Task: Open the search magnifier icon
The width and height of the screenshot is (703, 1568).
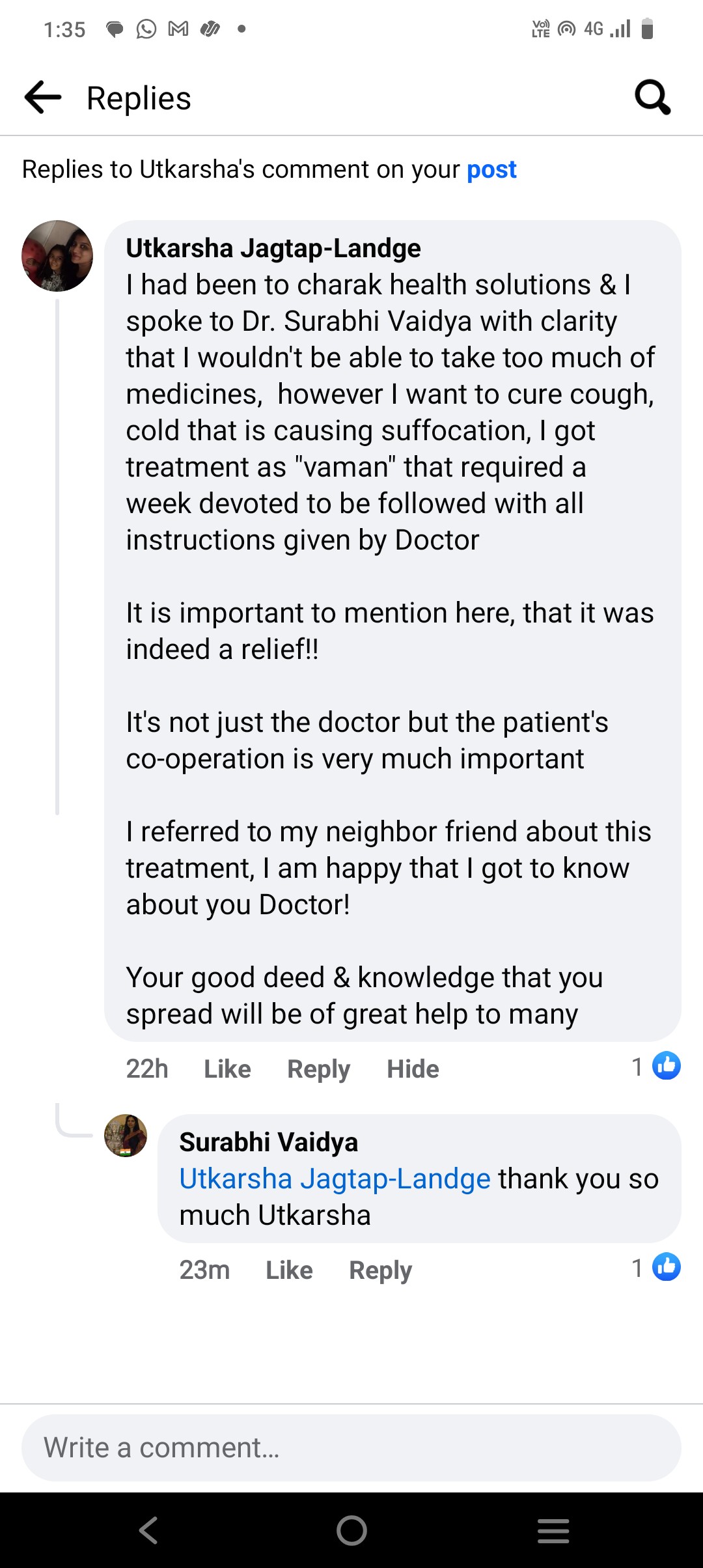Action: click(652, 98)
